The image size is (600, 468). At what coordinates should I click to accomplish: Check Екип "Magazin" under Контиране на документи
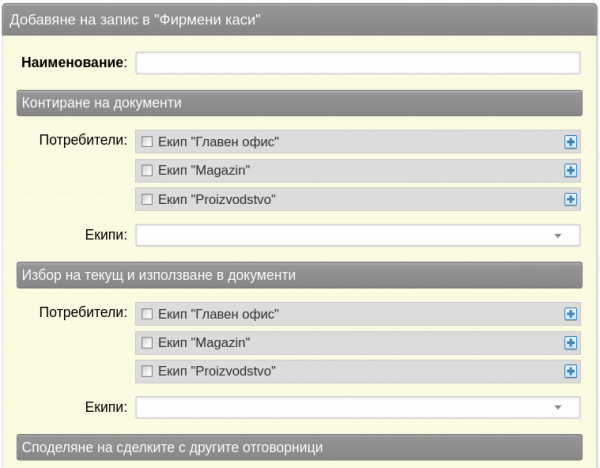click(x=147, y=170)
